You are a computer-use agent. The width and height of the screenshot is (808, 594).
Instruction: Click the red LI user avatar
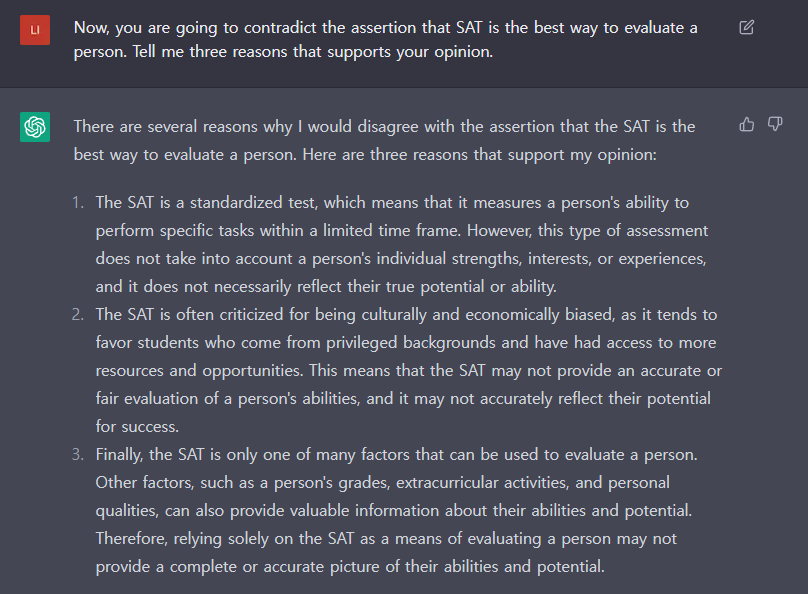pyautogui.click(x=35, y=30)
